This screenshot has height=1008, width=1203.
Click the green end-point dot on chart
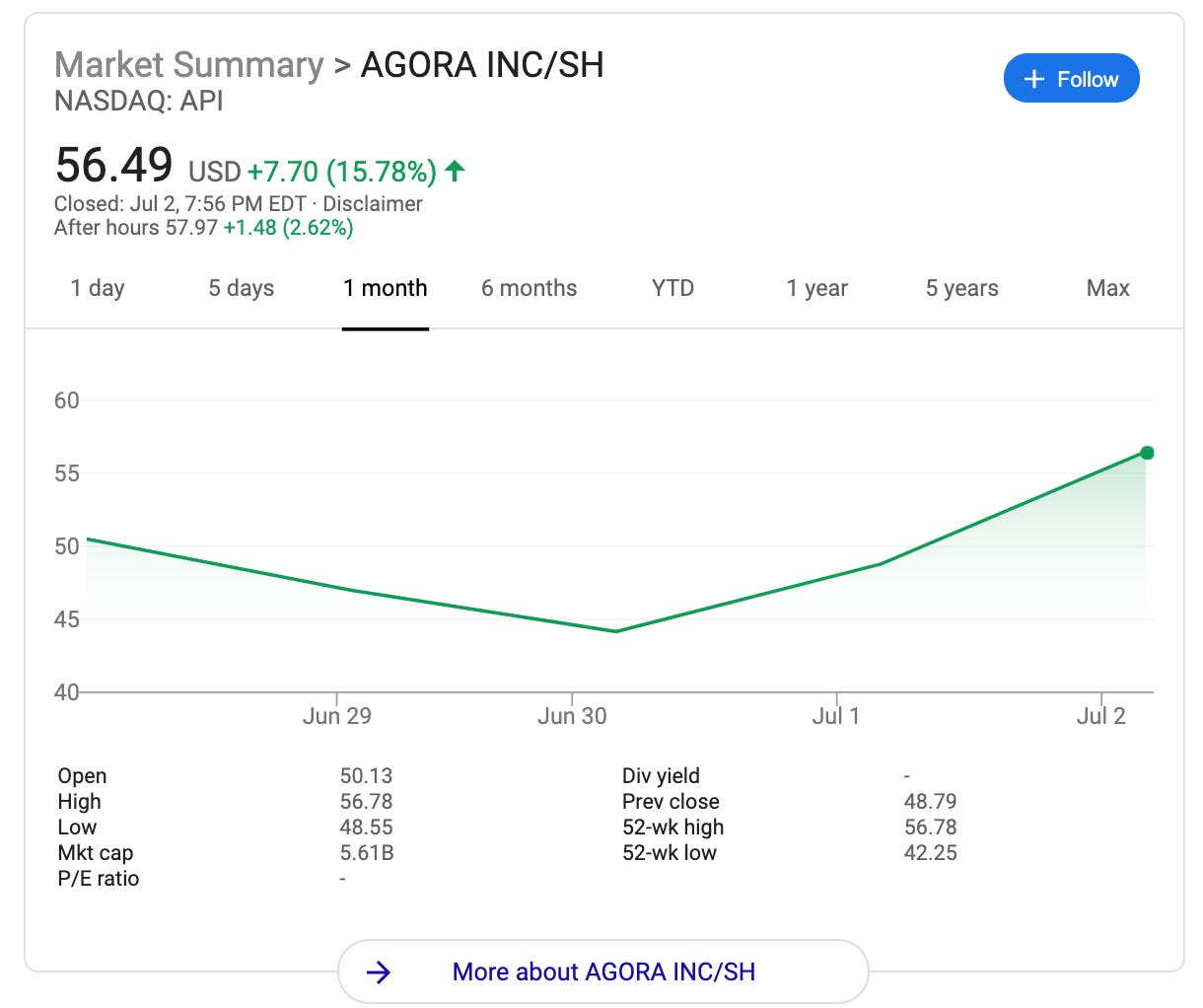click(x=1147, y=453)
